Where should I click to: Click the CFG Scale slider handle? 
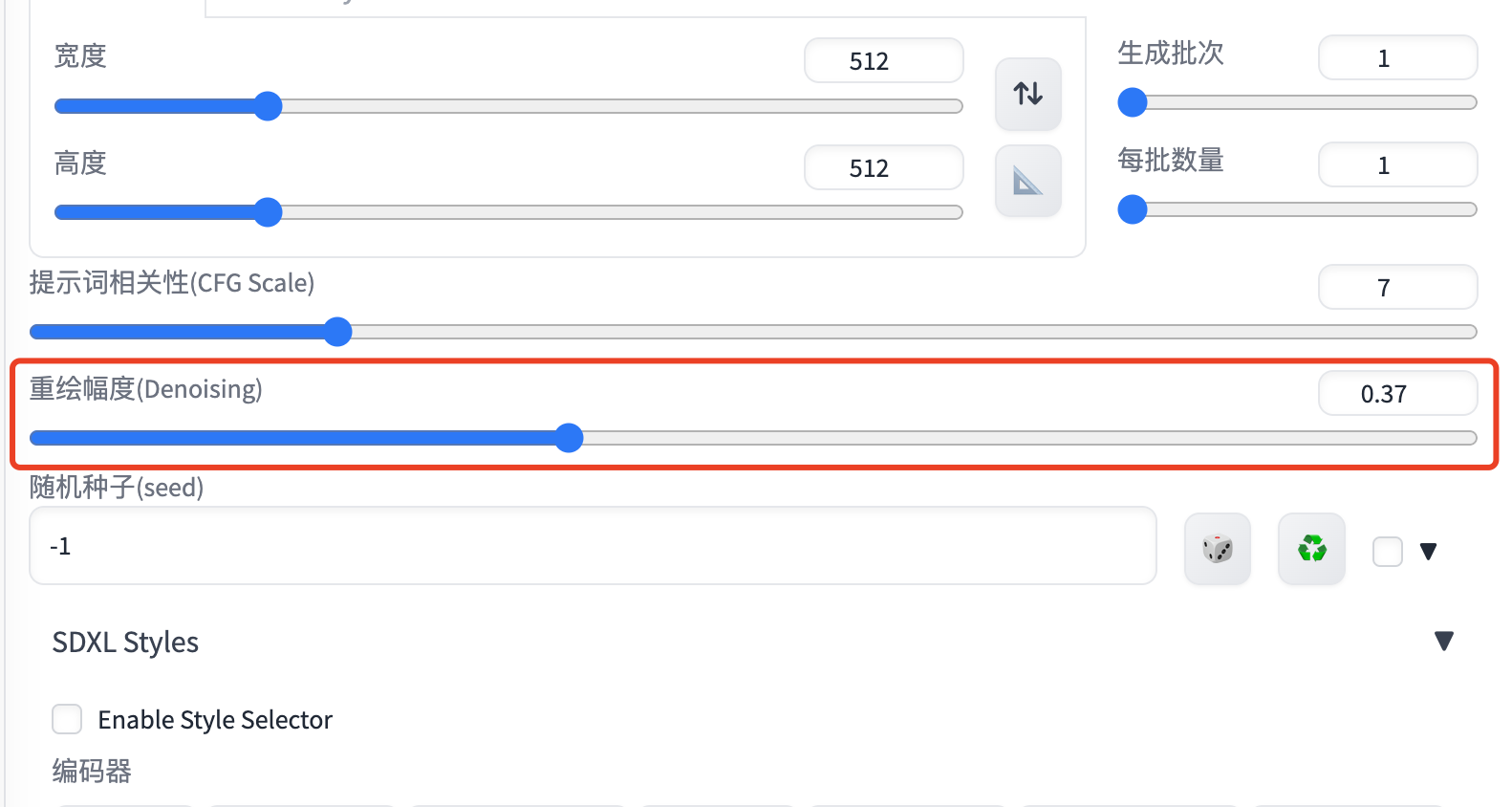tap(337, 332)
